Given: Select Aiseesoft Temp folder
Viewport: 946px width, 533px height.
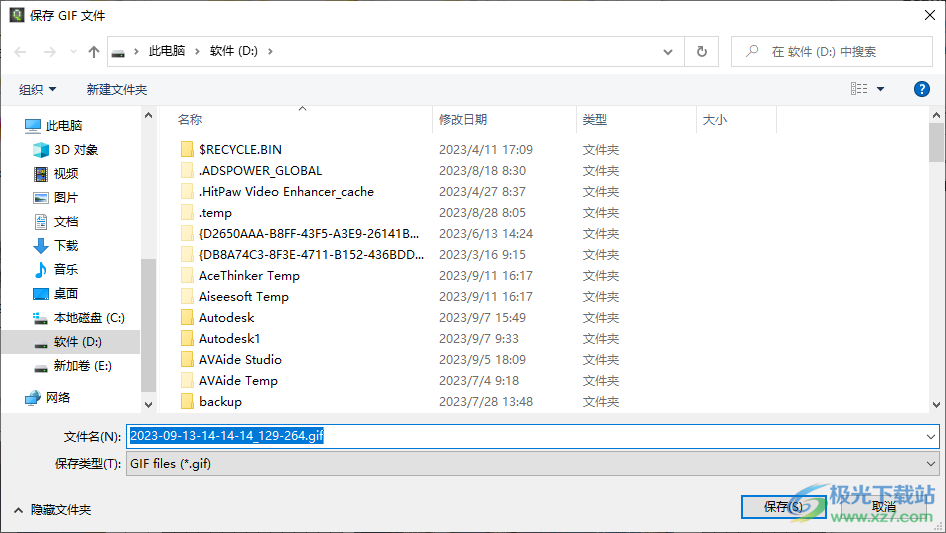Looking at the screenshot, I should (x=244, y=296).
